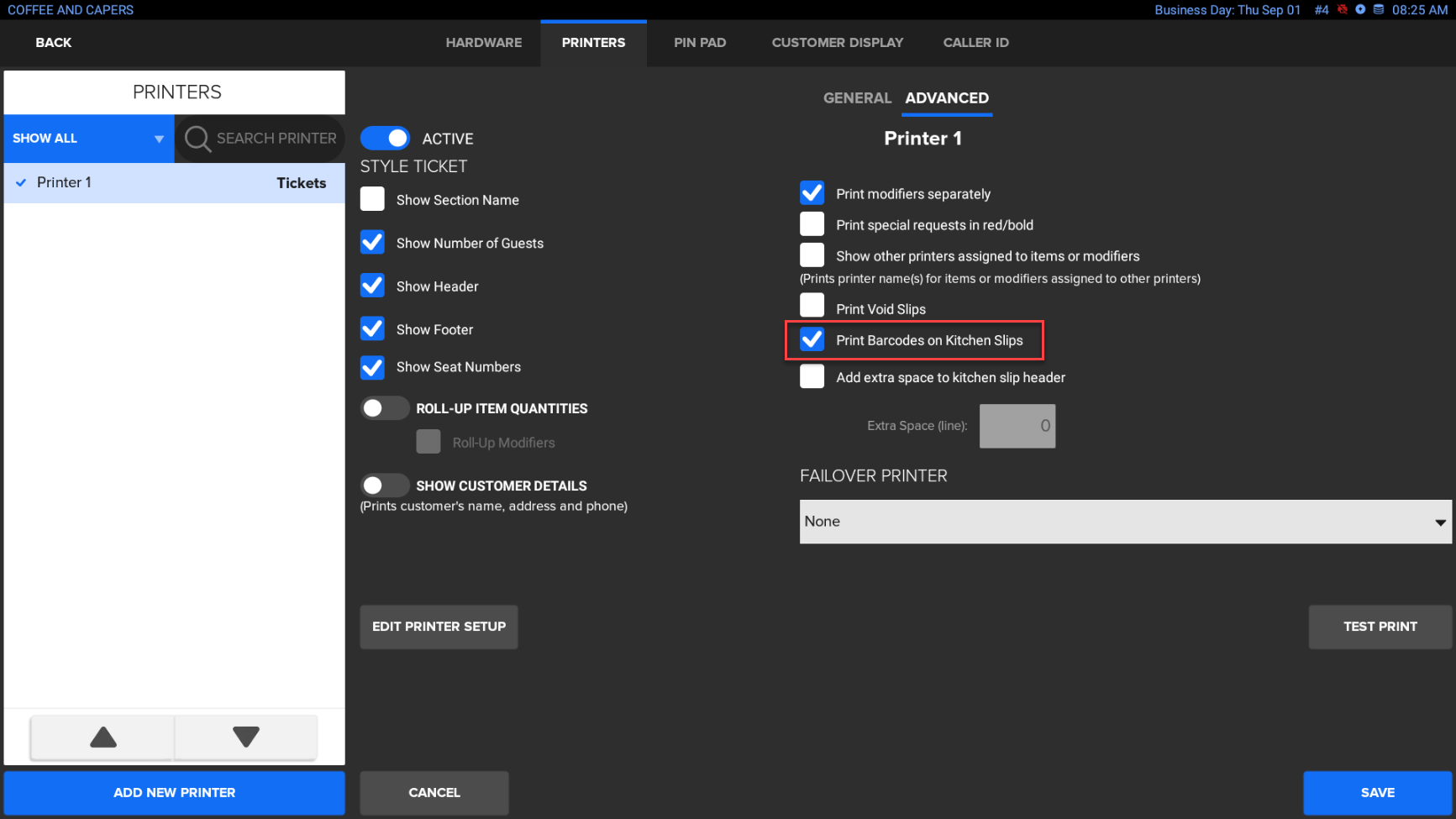Screen dimensions: 1456x819
Task: Switch to the General tab
Action: pyautogui.click(x=856, y=98)
